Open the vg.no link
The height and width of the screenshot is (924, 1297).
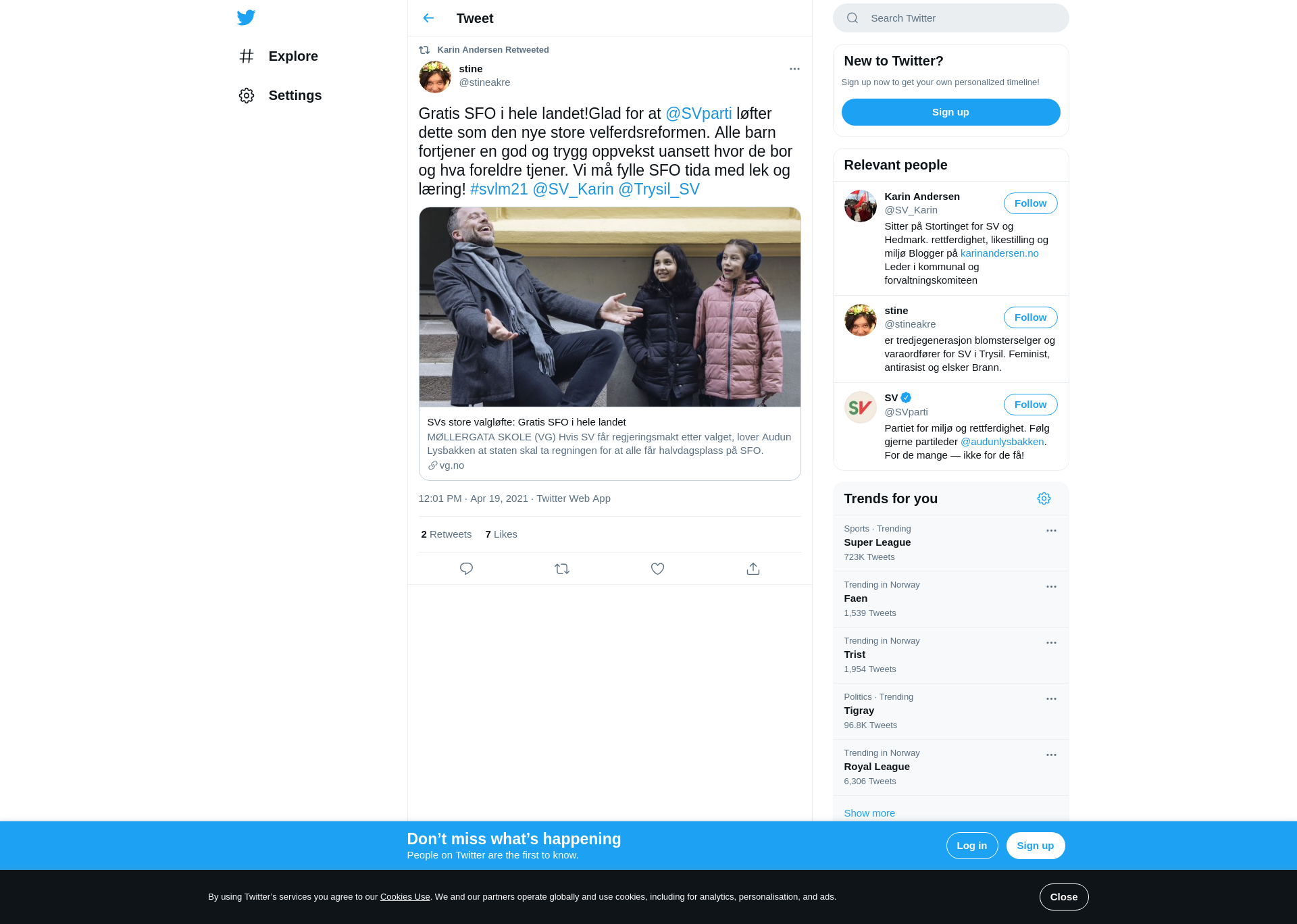(x=447, y=465)
